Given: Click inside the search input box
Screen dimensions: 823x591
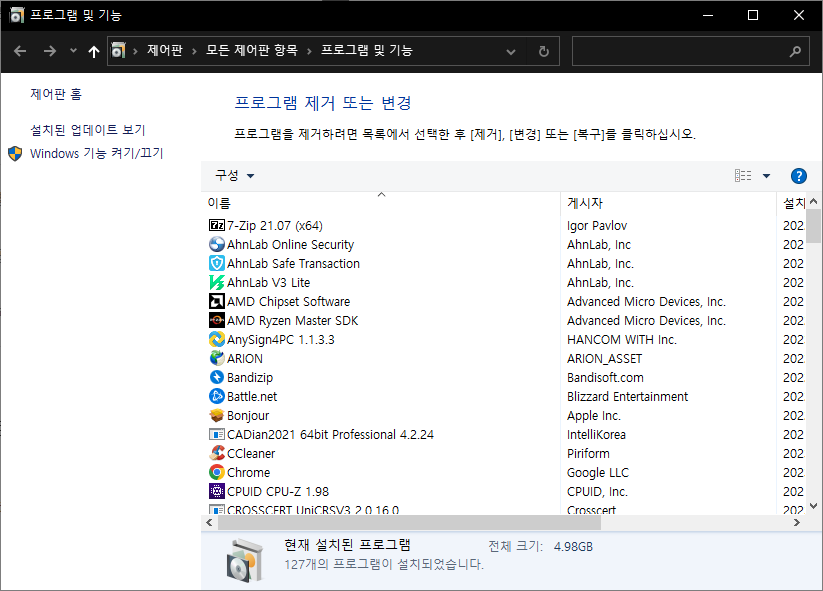Looking at the screenshot, I should pyautogui.click(x=681, y=51).
